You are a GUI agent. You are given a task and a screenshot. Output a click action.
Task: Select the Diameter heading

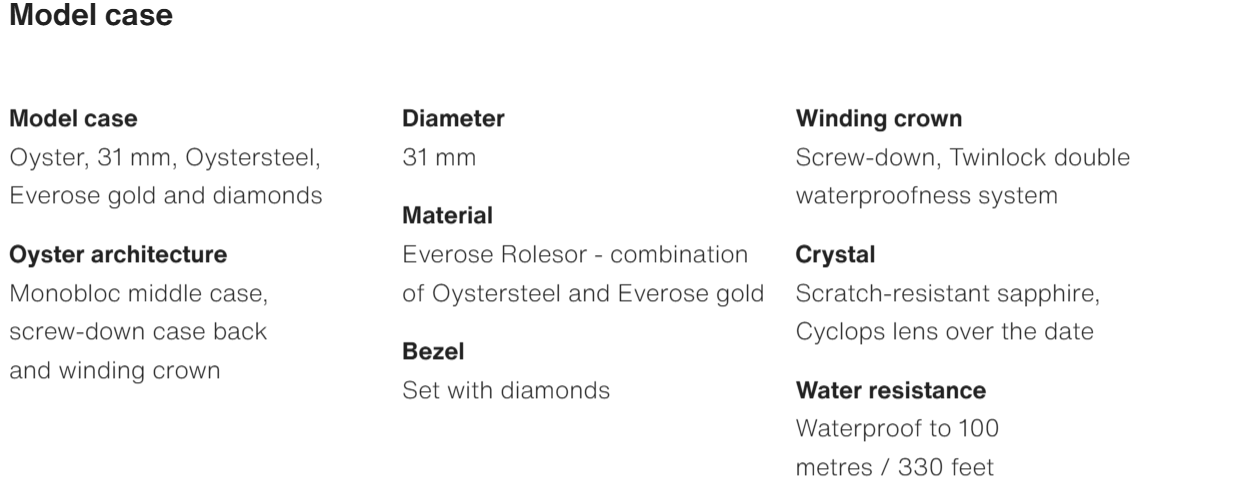(453, 119)
